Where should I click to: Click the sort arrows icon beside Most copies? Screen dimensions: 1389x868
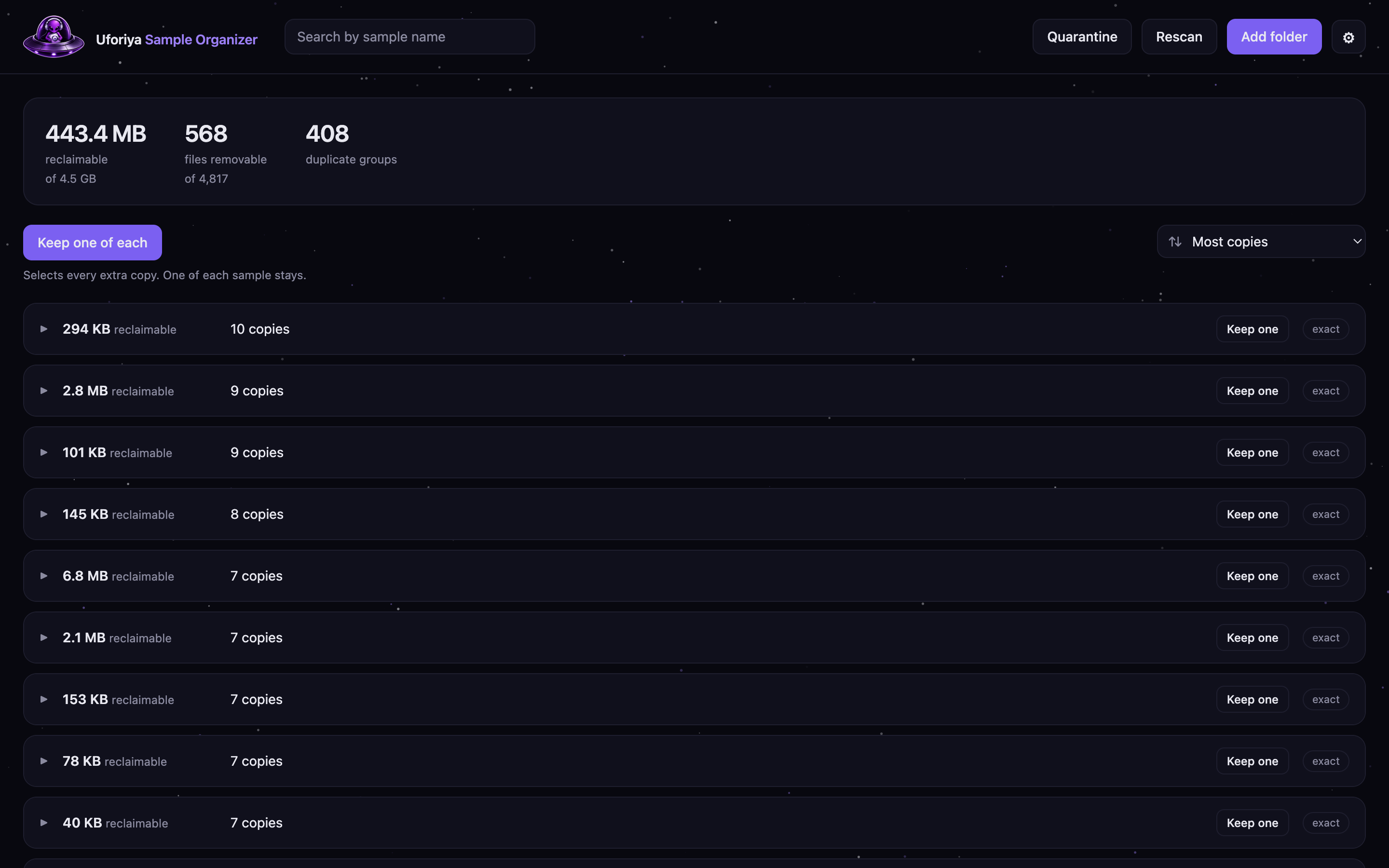1175,242
